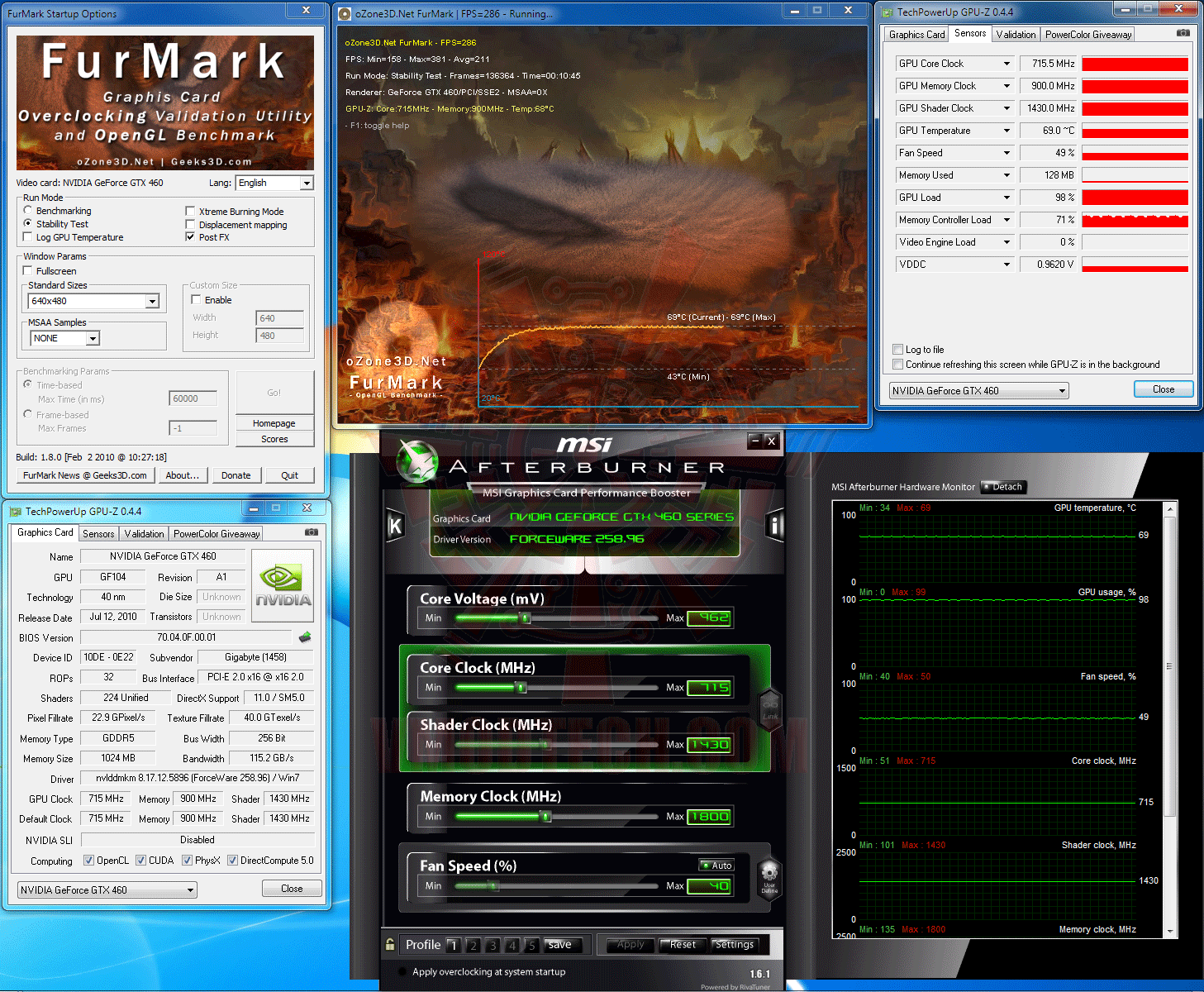Toggle Apply overclocking at system startup
This screenshot has height=992, width=1204.
(402, 972)
